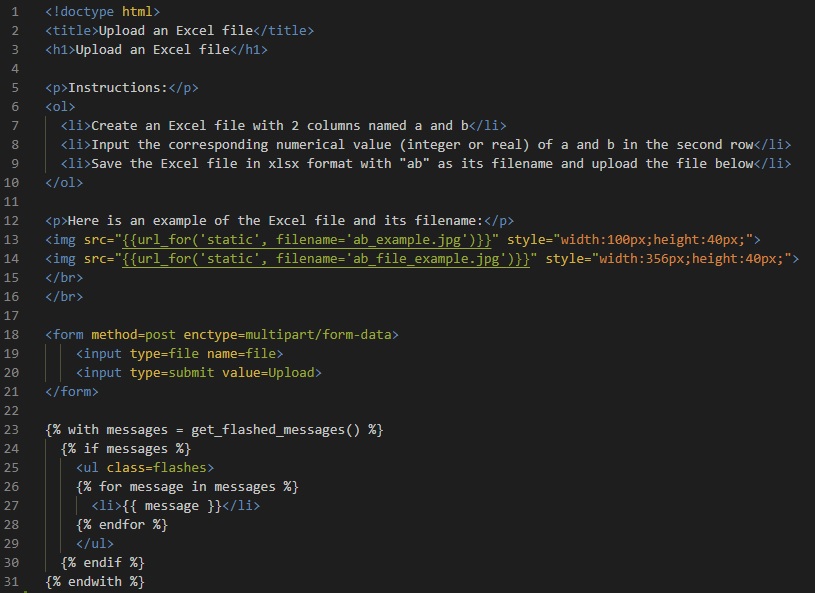Click the 'html' keyword in the doctype line
Viewport: 815px width, 593px height.
click(137, 11)
